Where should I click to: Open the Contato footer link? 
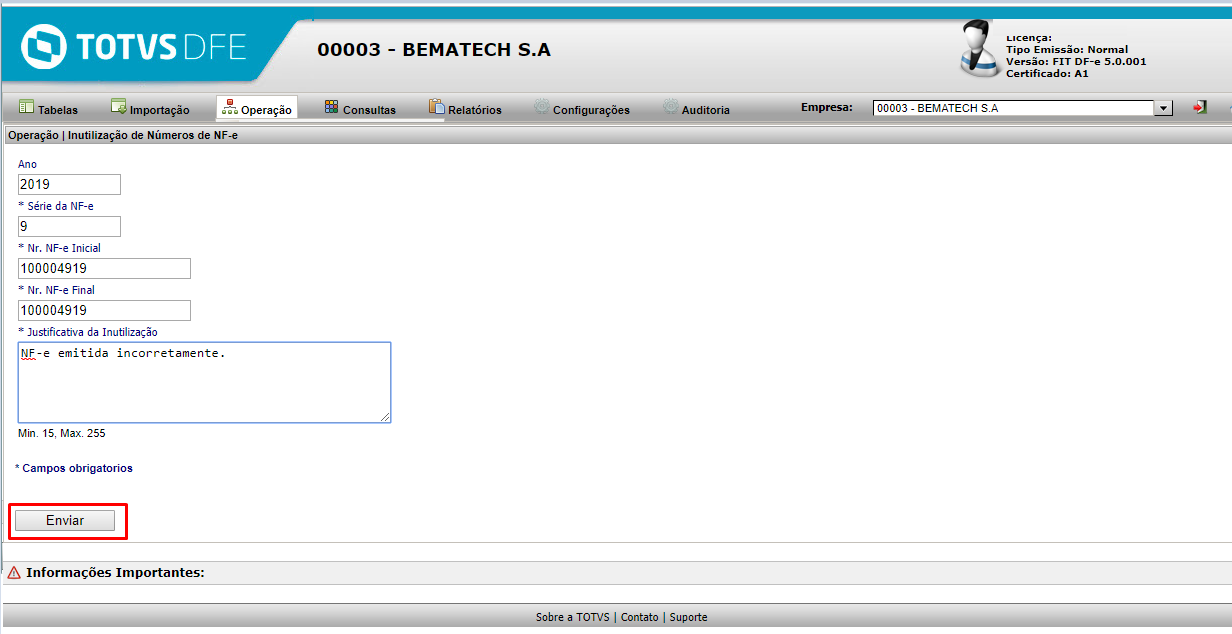tap(640, 617)
